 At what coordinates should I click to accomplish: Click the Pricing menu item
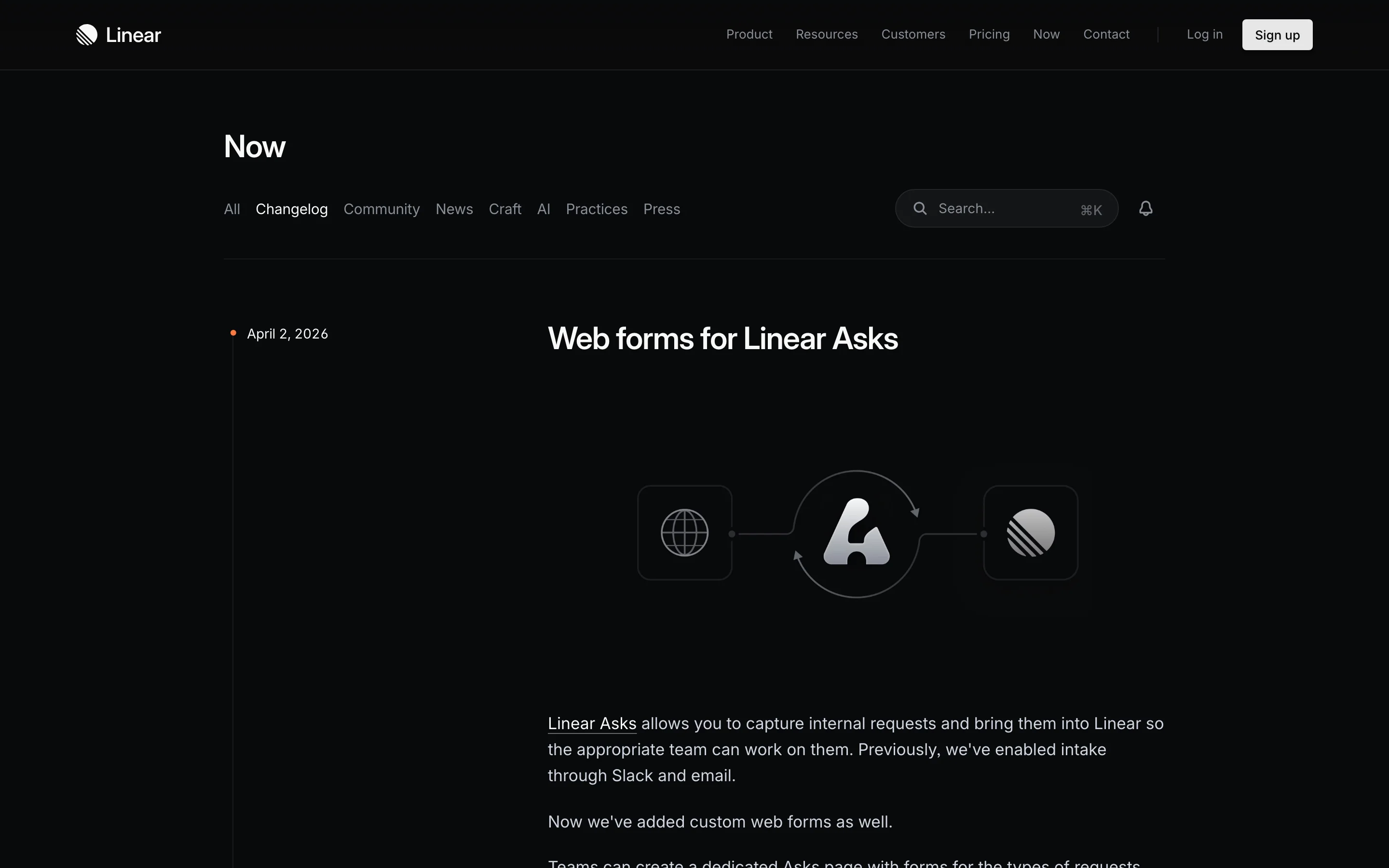click(989, 34)
